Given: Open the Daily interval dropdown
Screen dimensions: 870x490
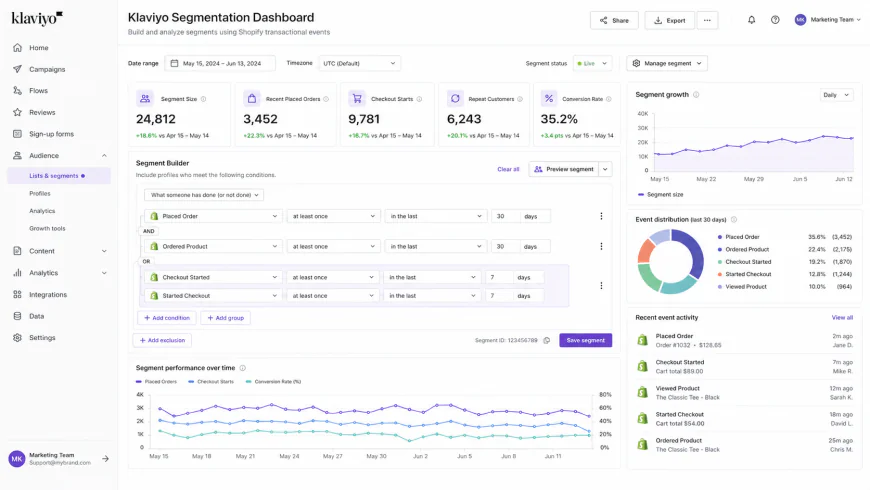Looking at the screenshot, I should [x=836, y=95].
